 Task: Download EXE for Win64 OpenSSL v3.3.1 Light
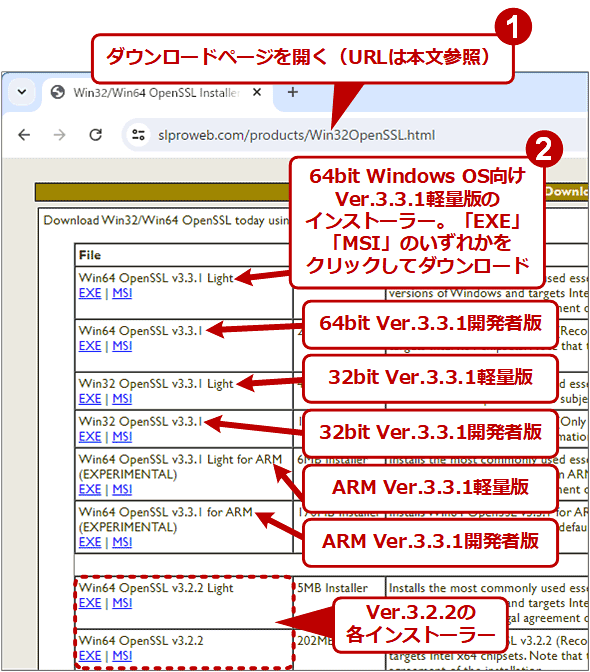click(x=90, y=293)
